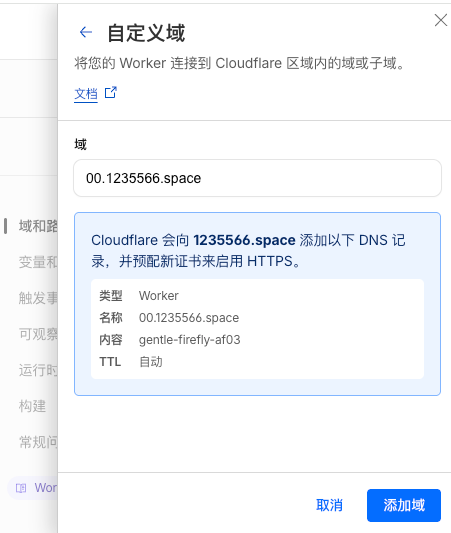451x533 pixels.
Task: Click the 取消 button
Action: click(329, 505)
